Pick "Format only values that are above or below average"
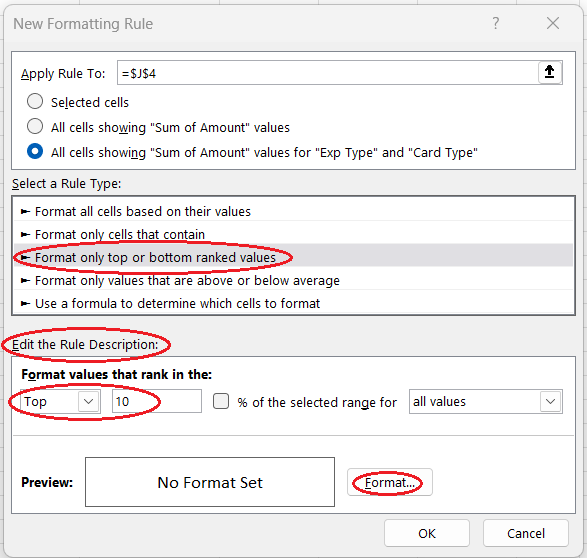The height and width of the screenshot is (558, 587). click(x=293, y=280)
